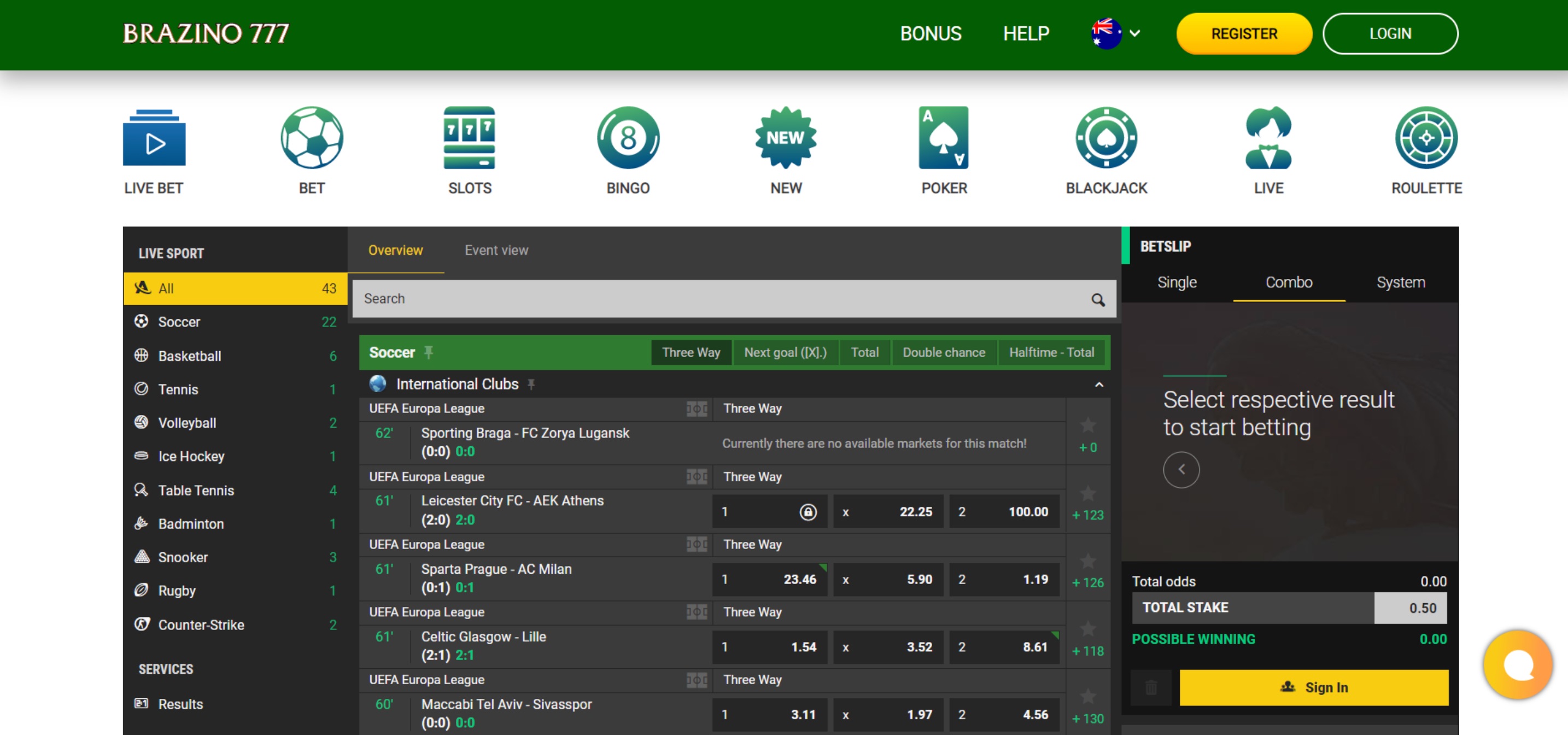Favorite the Leicester City - AEK Athens star
This screenshot has width=1568, height=735.
(1088, 493)
